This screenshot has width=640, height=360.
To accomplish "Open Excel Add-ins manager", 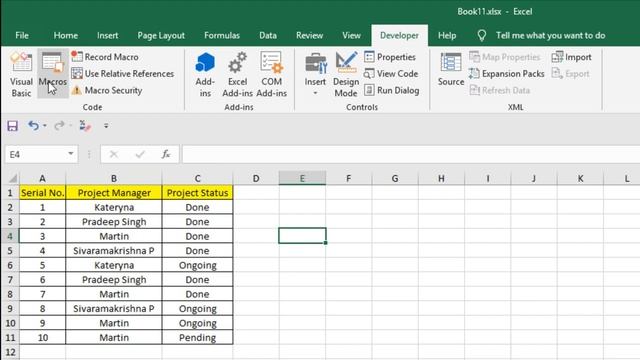I will [x=238, y=75].
